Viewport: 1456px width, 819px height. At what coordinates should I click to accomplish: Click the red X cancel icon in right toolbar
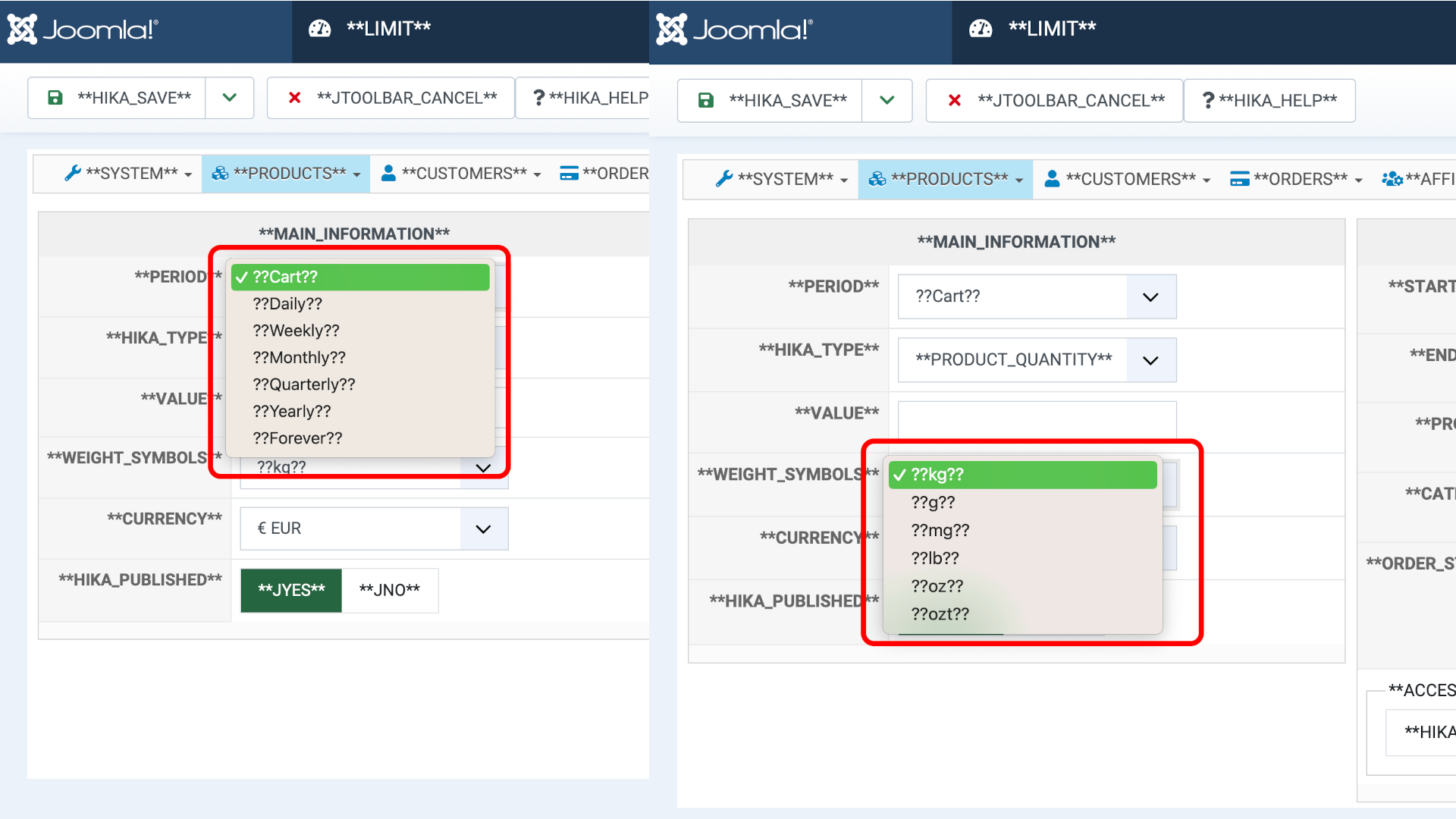click(955, 100)
